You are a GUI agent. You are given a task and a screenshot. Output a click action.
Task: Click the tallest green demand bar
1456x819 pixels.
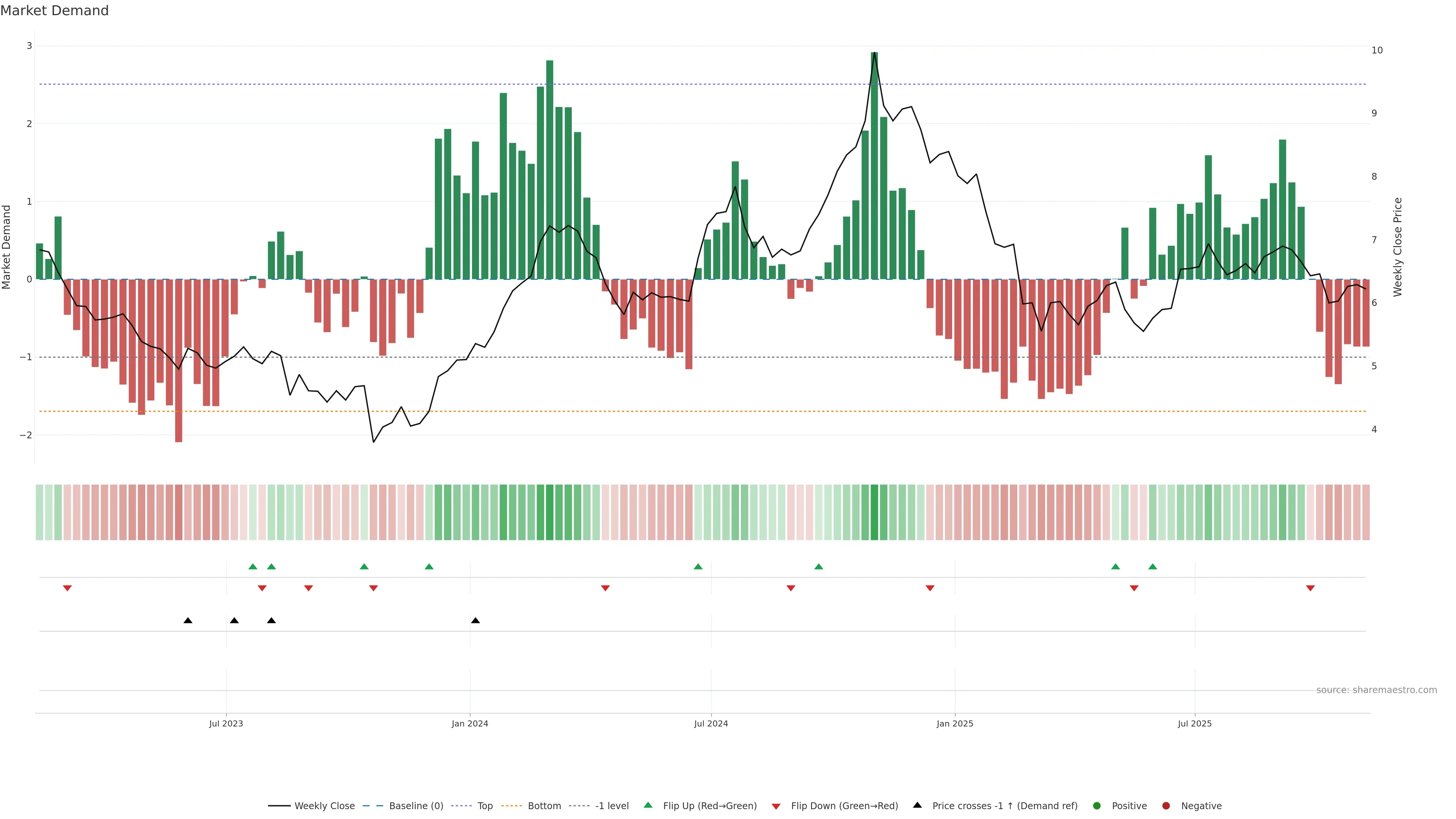(874, 169)
